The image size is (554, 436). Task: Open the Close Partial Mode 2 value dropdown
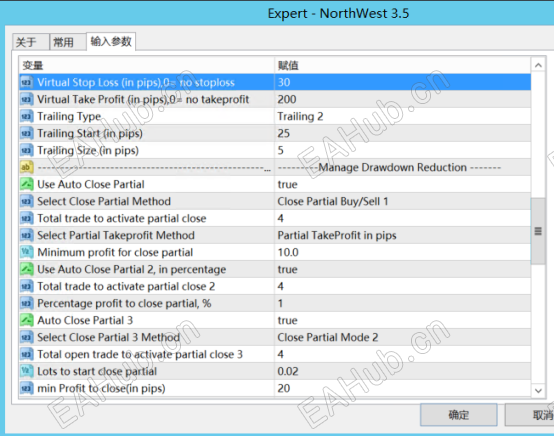click(x=403, y=337)
